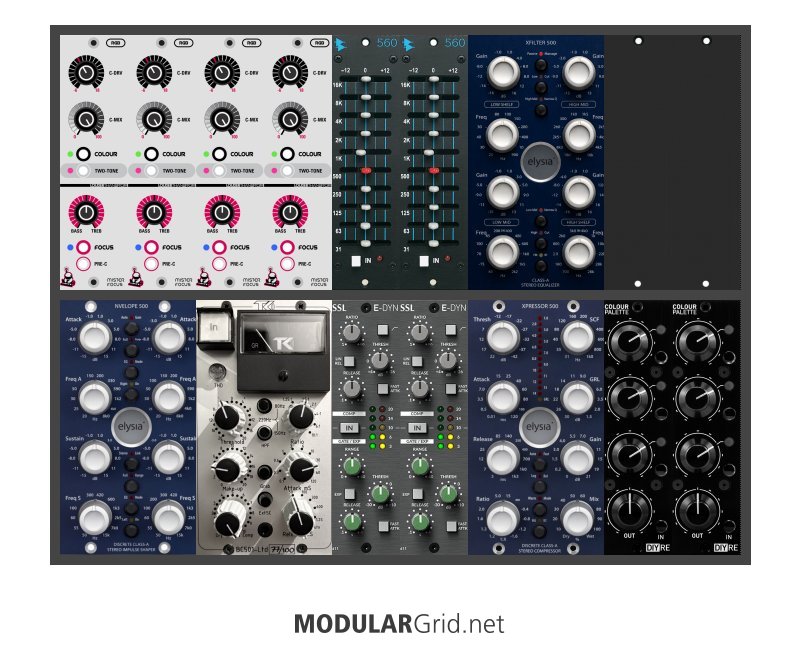Click the Ratio knob on TK compressor

pos(300,416)
